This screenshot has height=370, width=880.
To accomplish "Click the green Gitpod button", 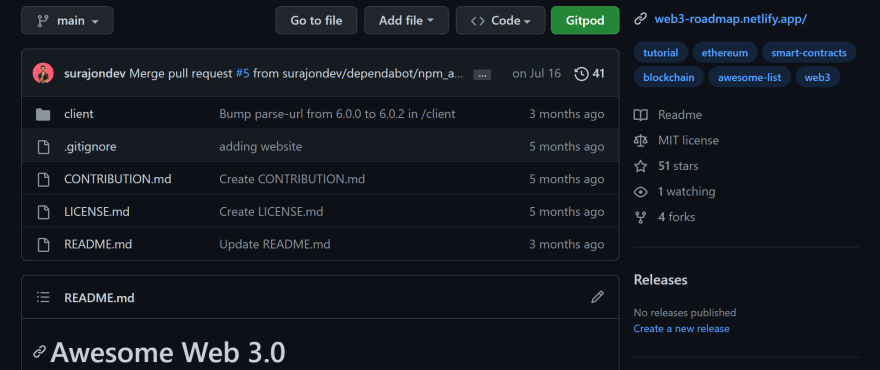I will pos(585,20).
